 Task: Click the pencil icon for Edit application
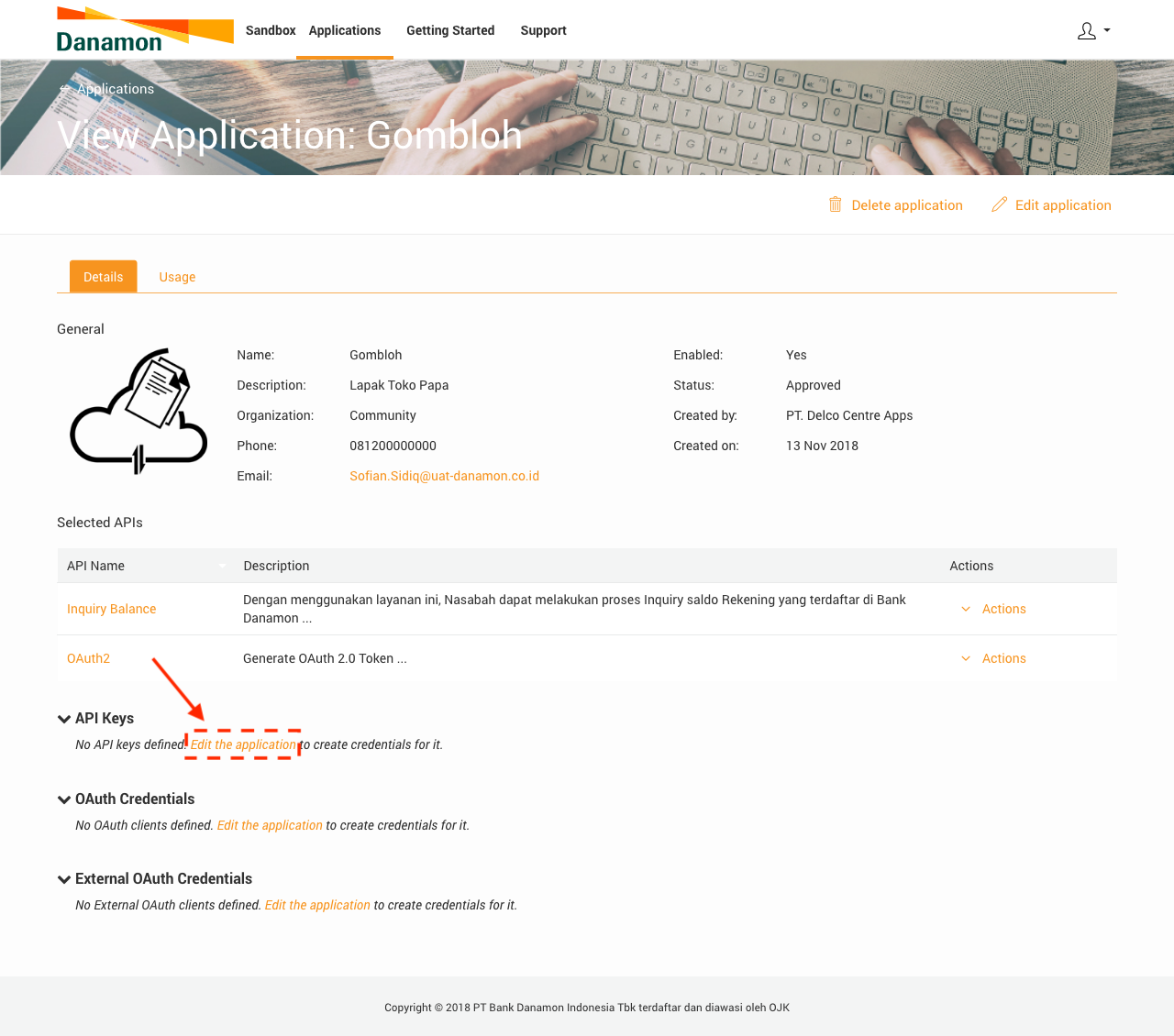click(1000, 204)
